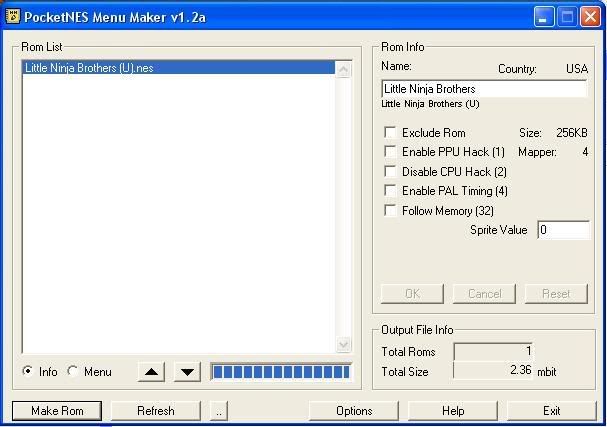The height and width of the screenshot is (427, 607).
Task: Click the Total Roms value field
Action: 493,352
